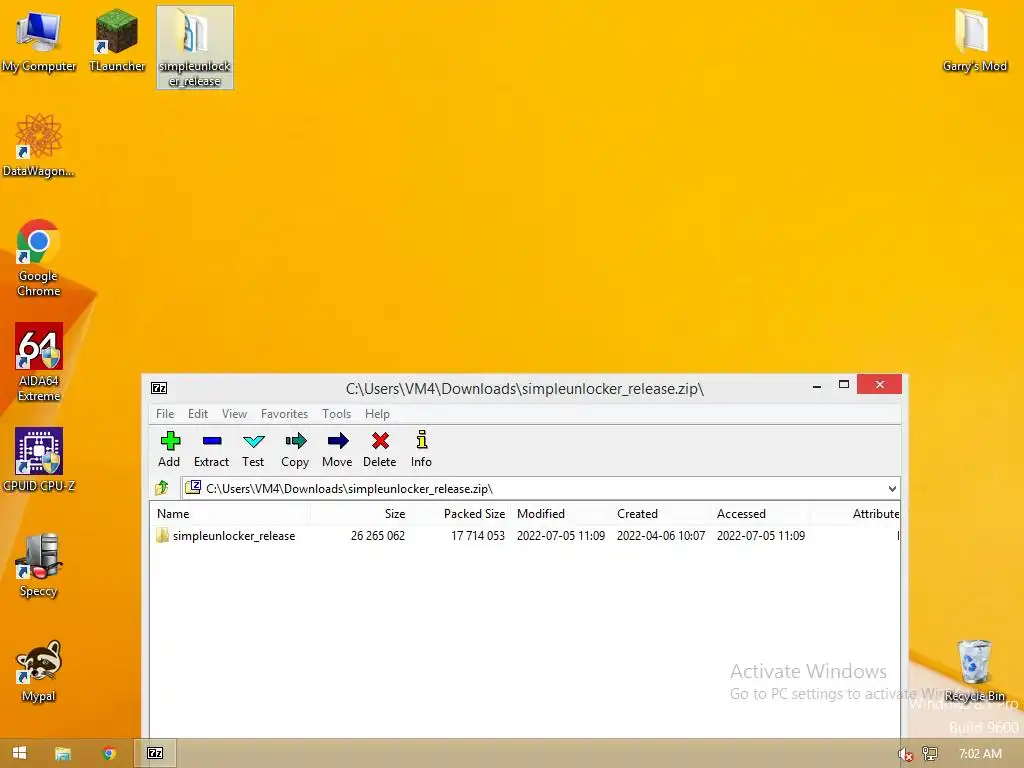Open the Favorites menu
Image resolution: width=1024 pixels, height=768 pixels.
click(x=284, y=413)
